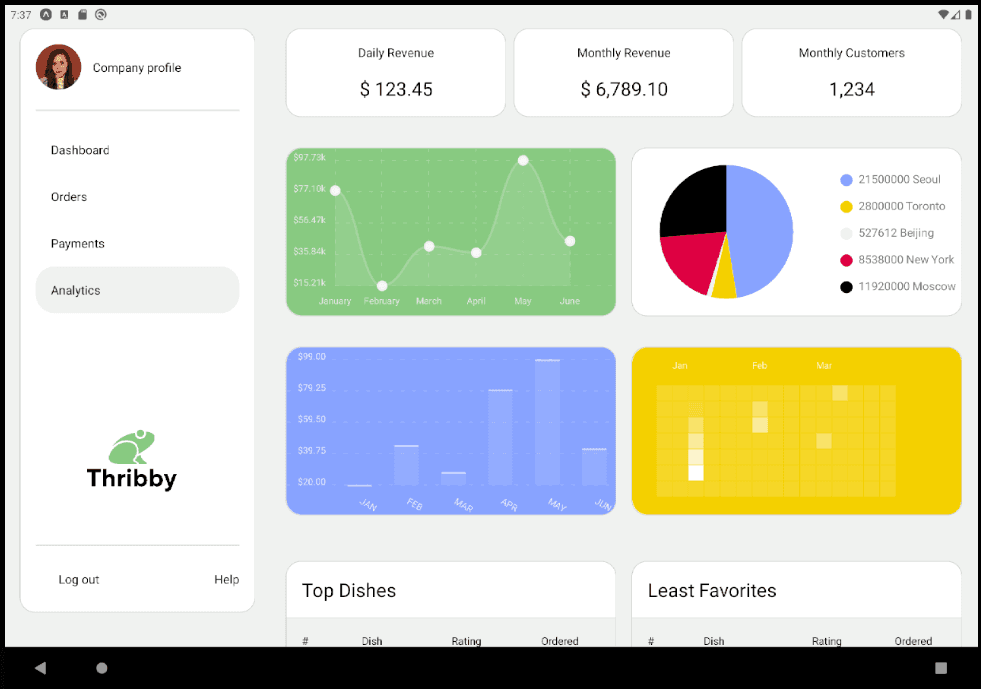Tap the Recents square navigation button
This screenshot has width=981, height=689.
pyautogui.click(x=941, y=667)
